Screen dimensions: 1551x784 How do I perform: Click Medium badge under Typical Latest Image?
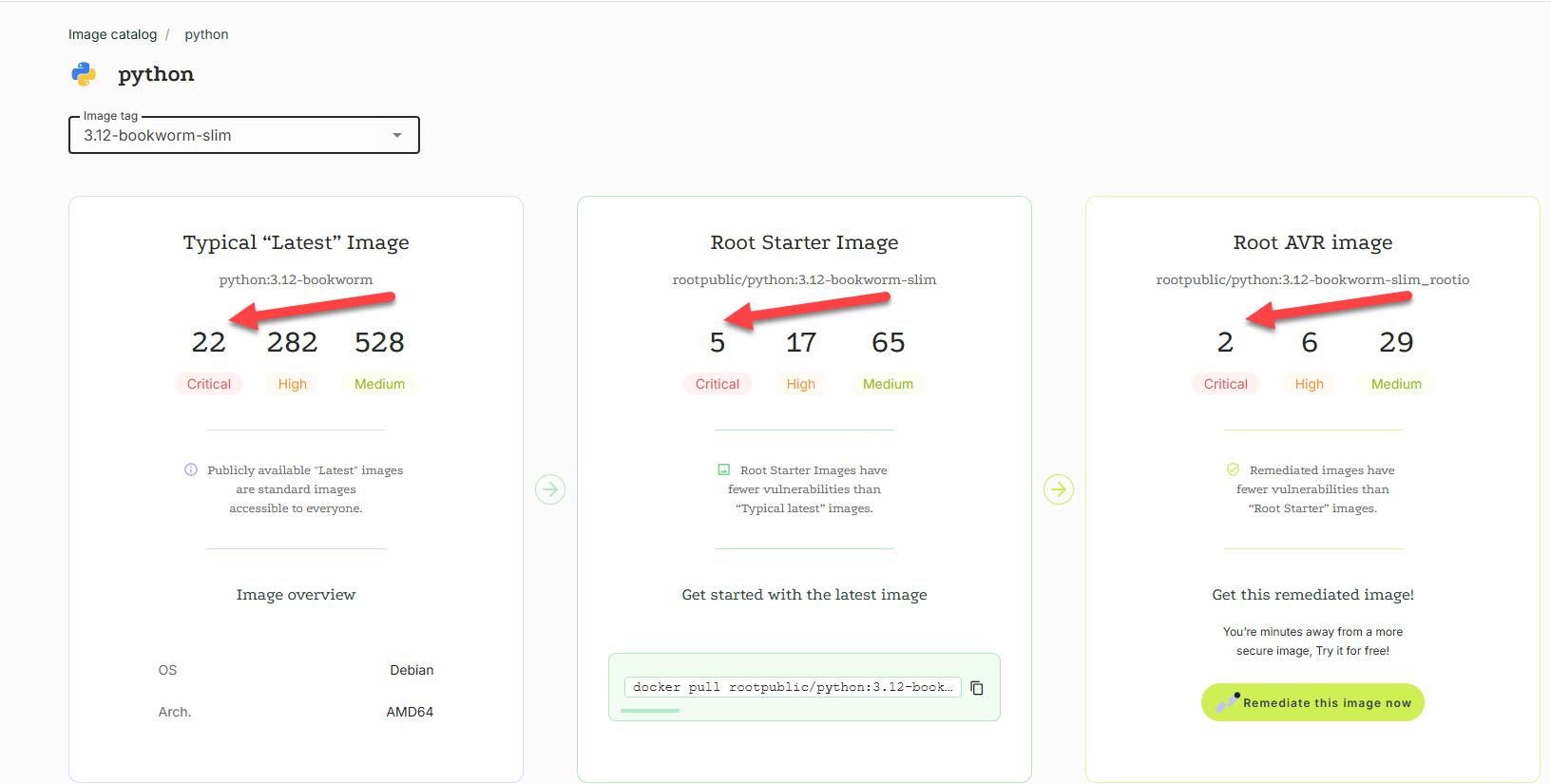(x=379, y=384)
